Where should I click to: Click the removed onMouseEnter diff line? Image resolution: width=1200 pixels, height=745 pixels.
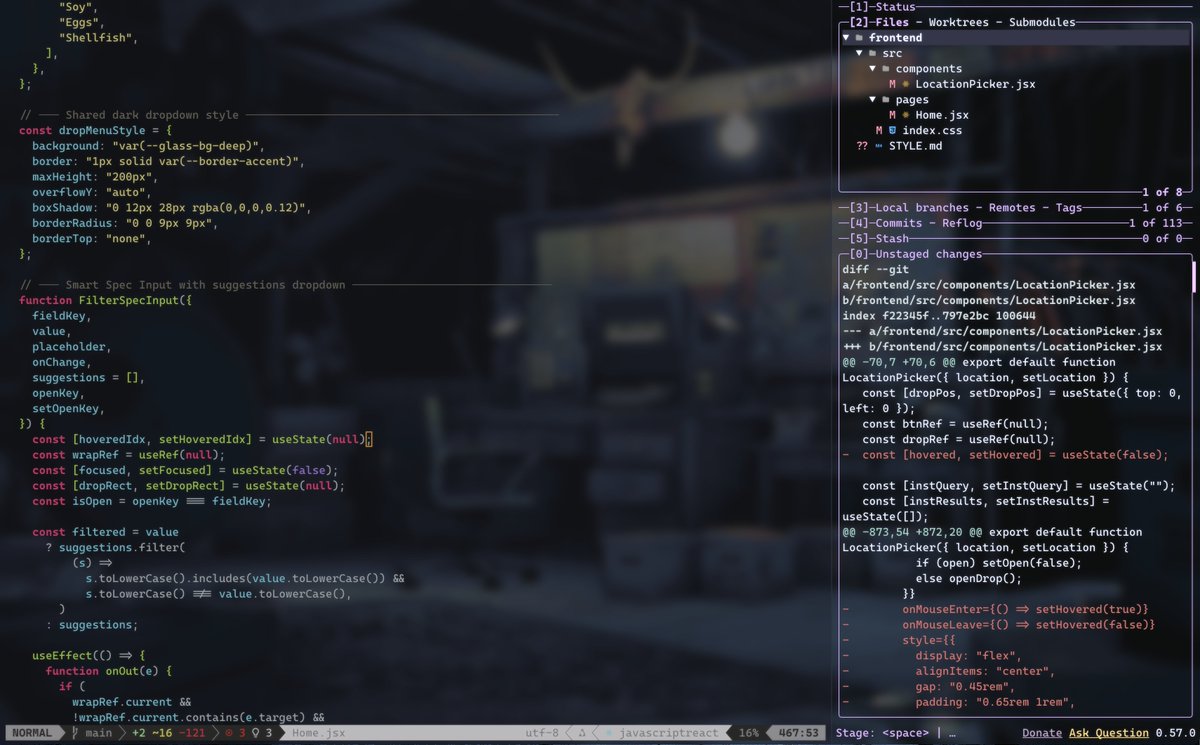click(x=998, y=610)
